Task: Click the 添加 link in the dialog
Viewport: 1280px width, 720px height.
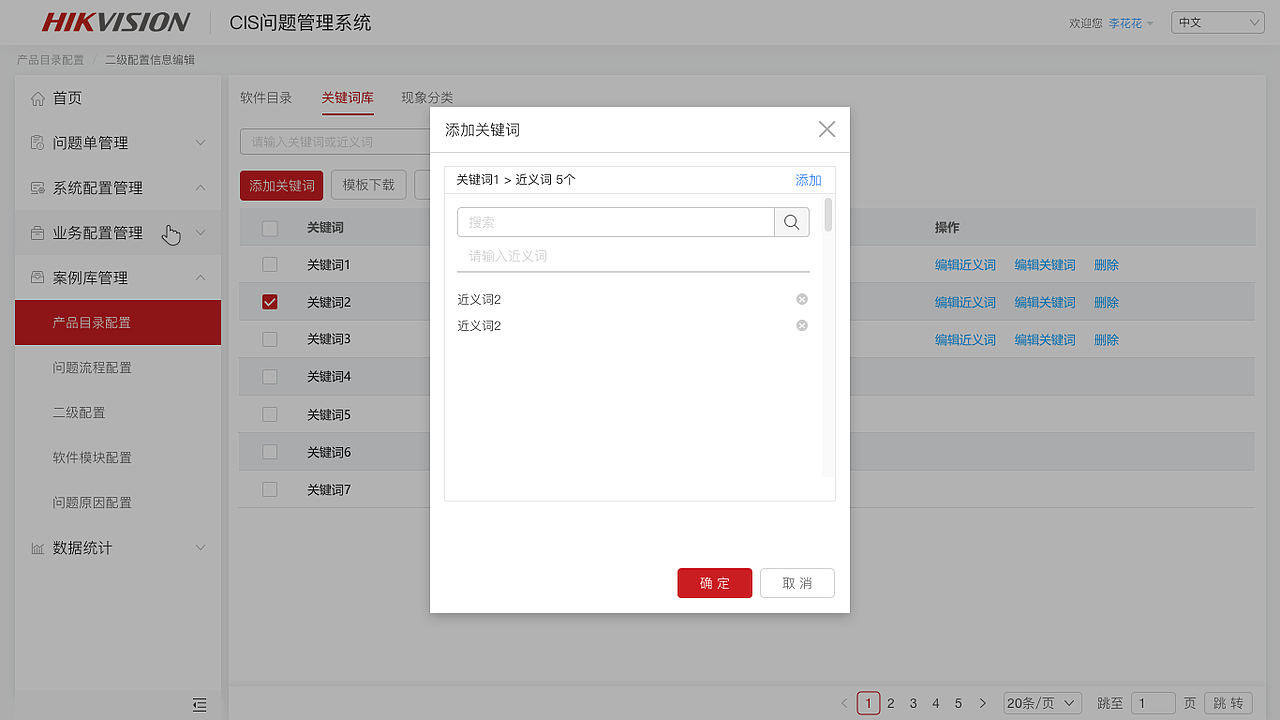Action: (808, 179)
